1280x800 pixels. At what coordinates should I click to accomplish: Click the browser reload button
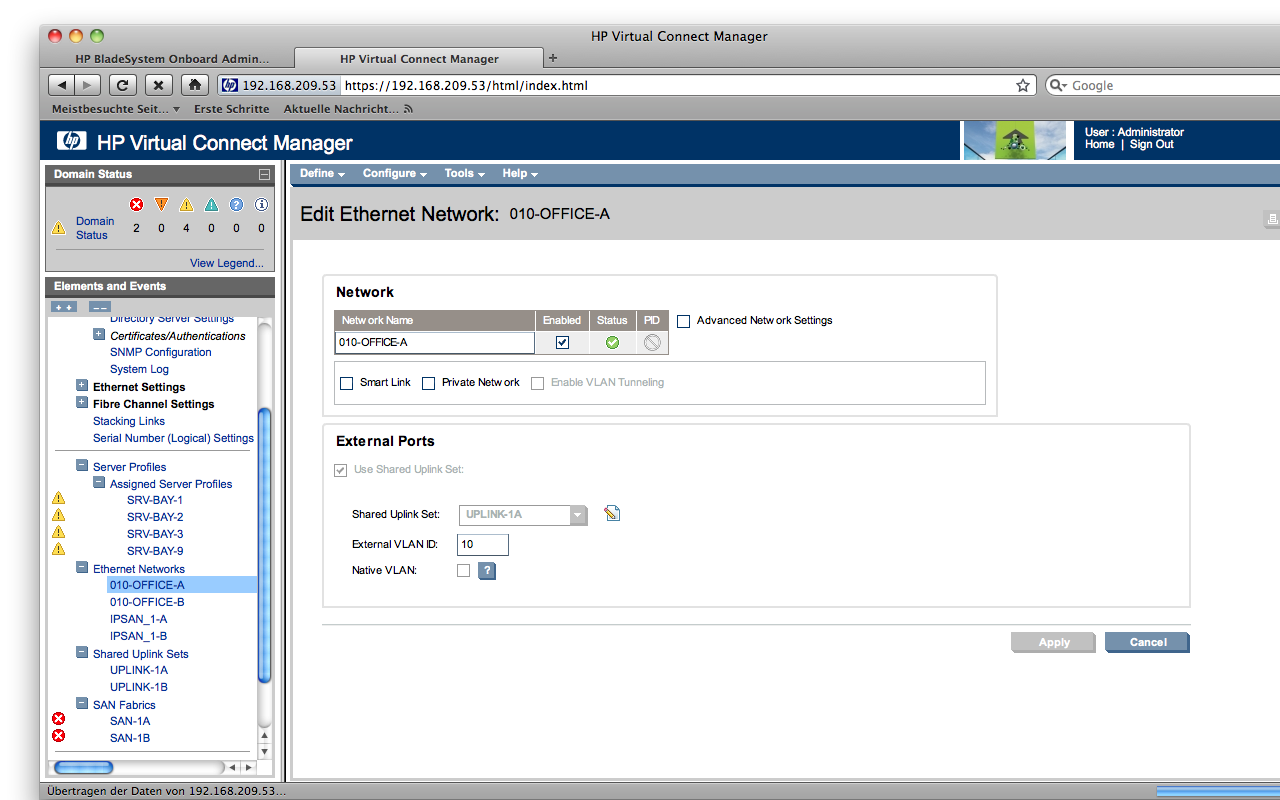(122, 85)
